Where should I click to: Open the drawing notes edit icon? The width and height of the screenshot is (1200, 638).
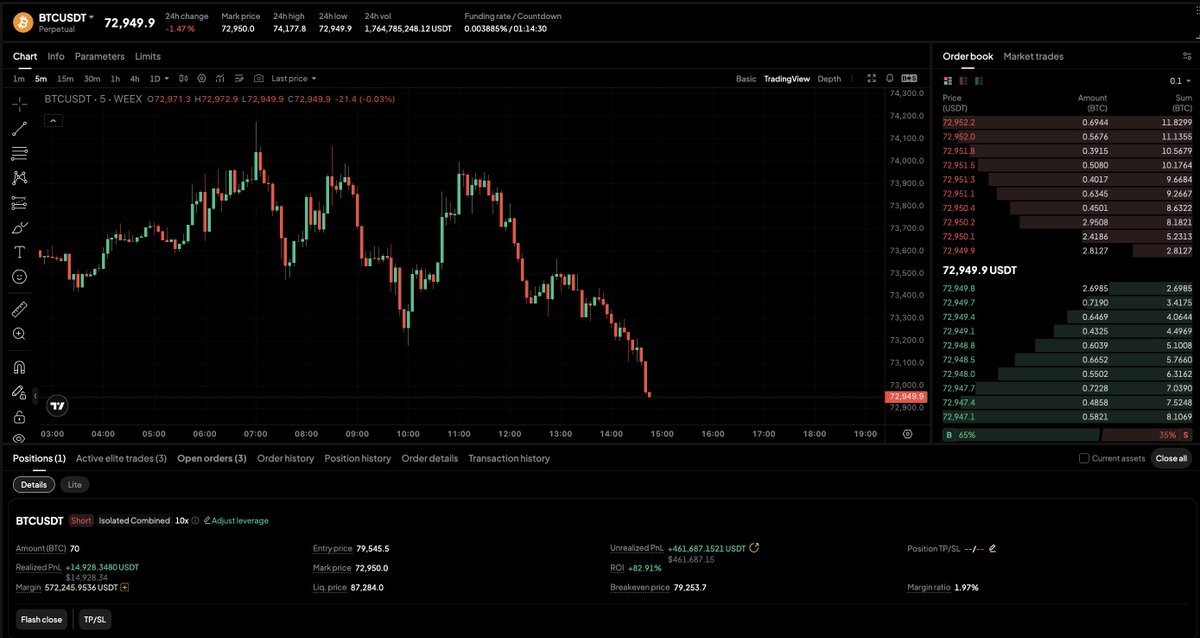[x=239, y=78]
